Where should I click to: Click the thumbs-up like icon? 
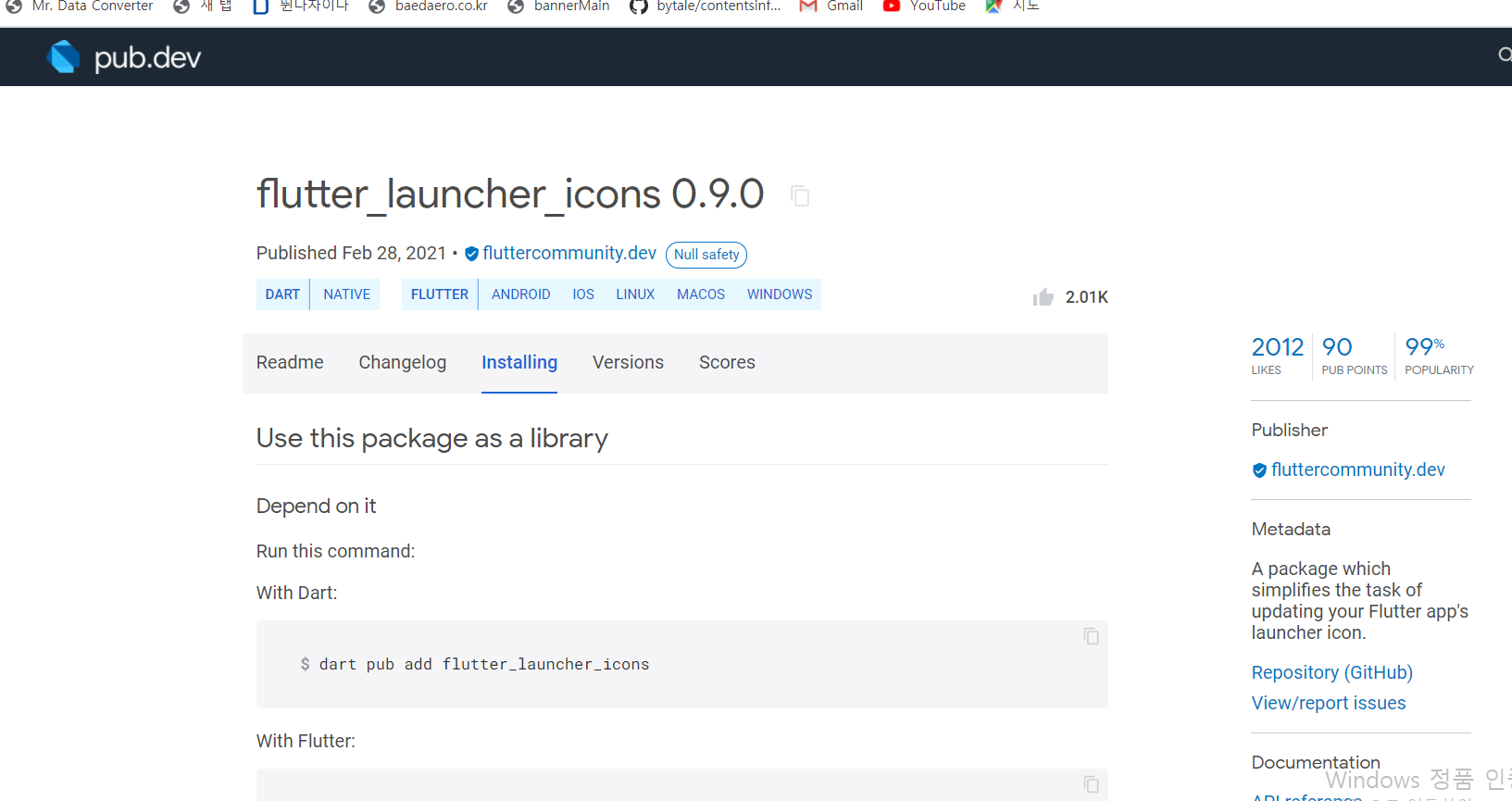click(1043, 297)
